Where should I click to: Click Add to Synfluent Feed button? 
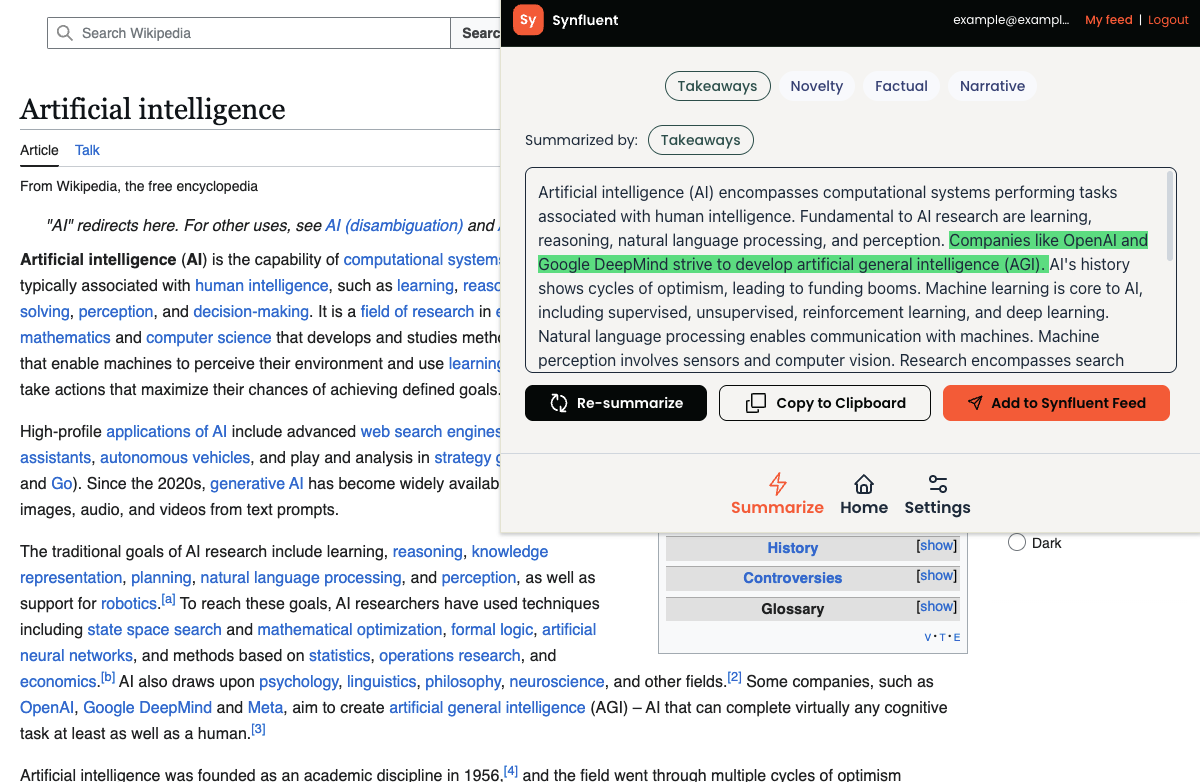coord(1056,403)
